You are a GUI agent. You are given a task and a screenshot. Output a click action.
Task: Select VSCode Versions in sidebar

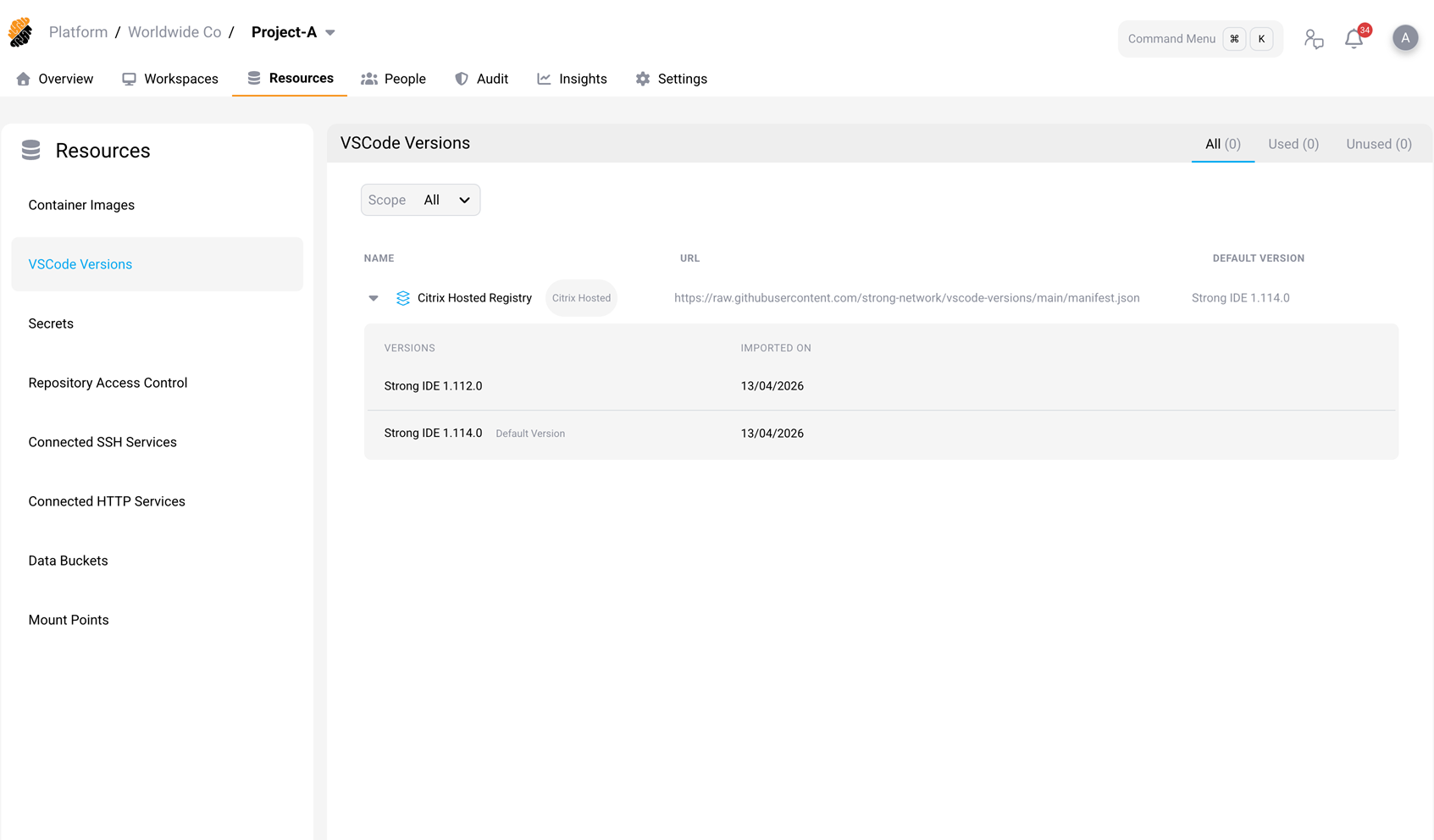tap(157, 264)
